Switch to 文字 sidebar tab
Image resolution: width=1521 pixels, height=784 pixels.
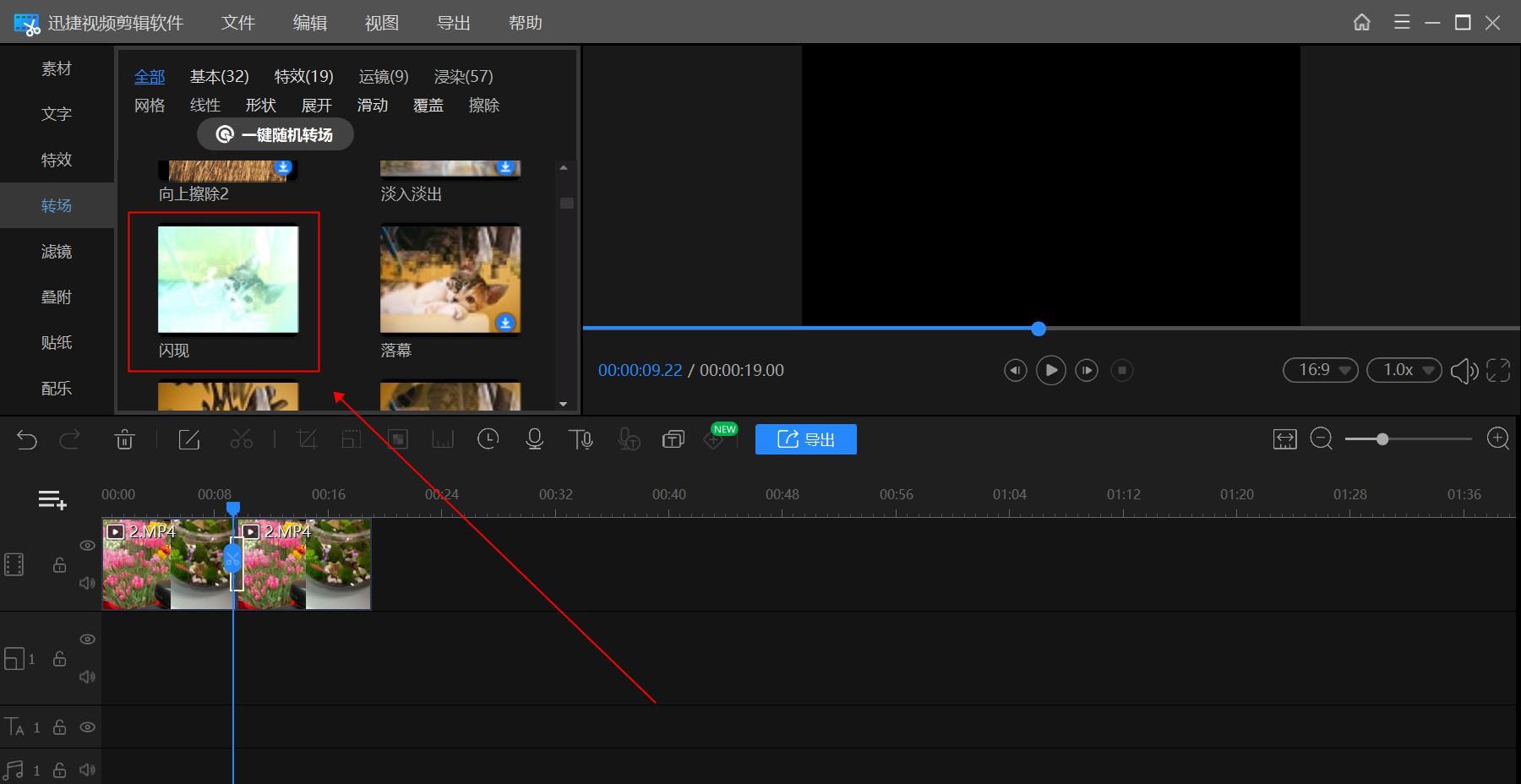(57, 114)
